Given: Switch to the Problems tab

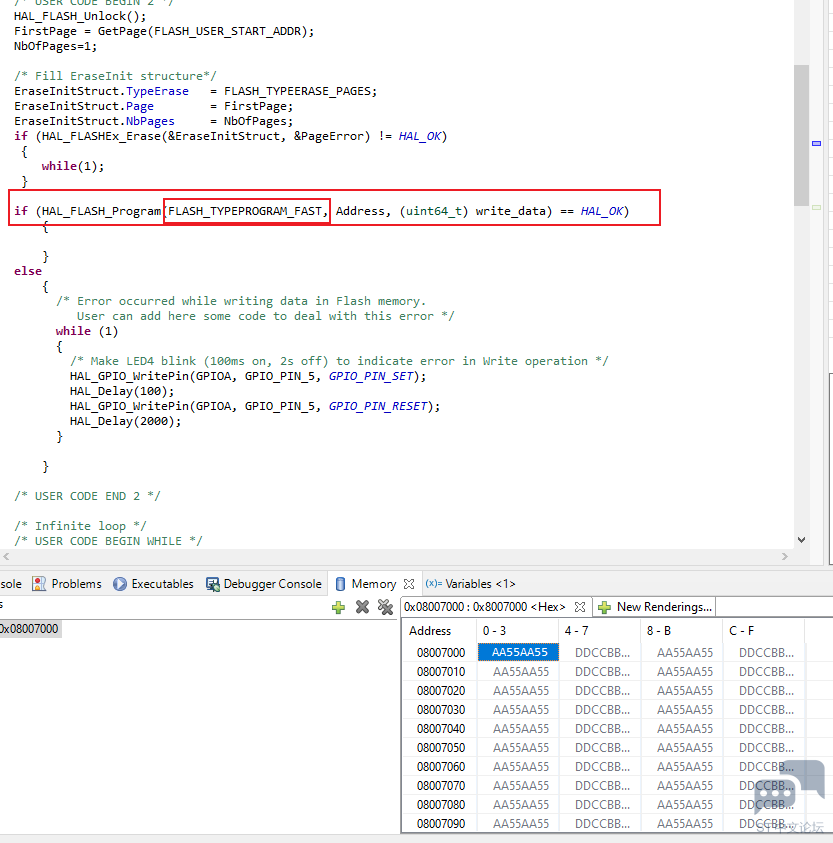Looking at the screenshot, I should 67,584.
